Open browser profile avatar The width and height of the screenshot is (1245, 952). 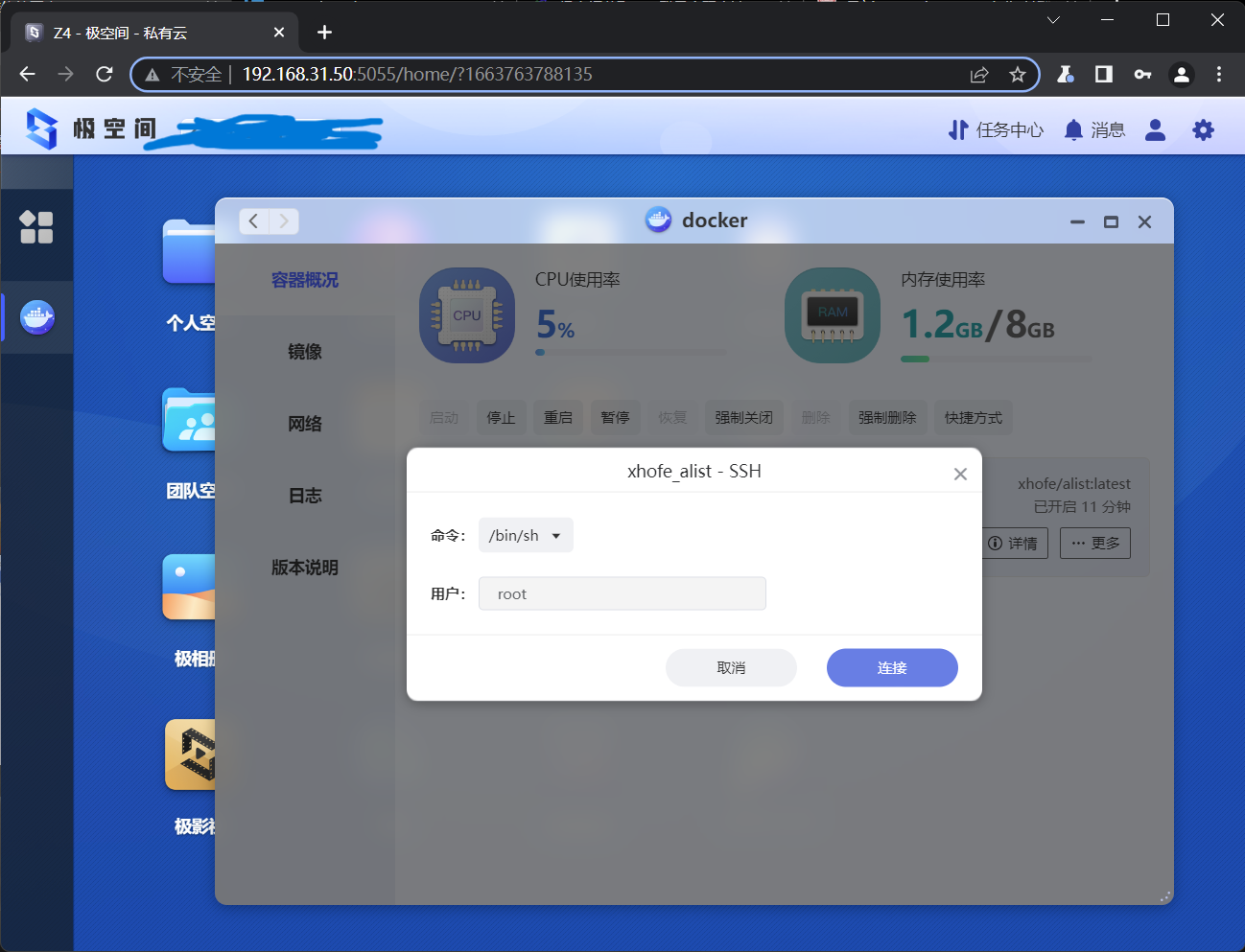click(x=1182, y=74)
